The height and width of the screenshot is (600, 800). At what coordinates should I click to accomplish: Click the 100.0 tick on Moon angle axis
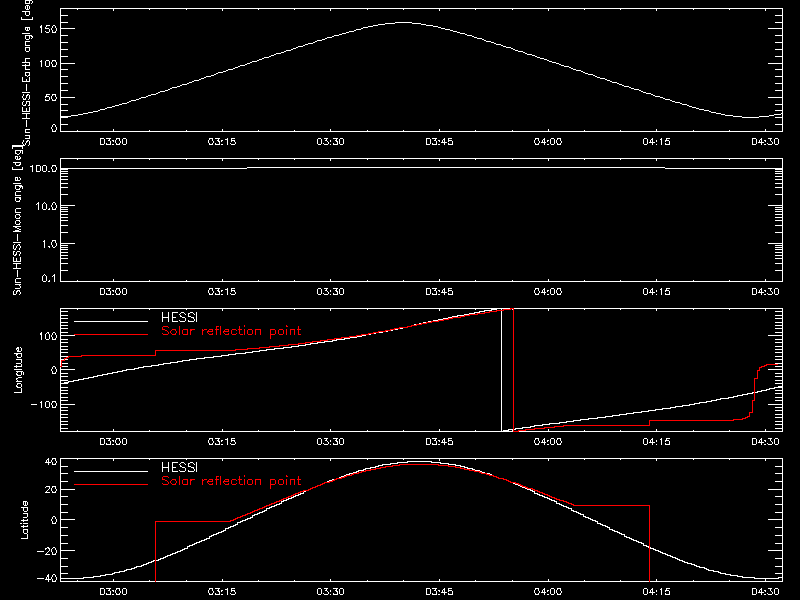pyautogui.click(x=43, y=169)
